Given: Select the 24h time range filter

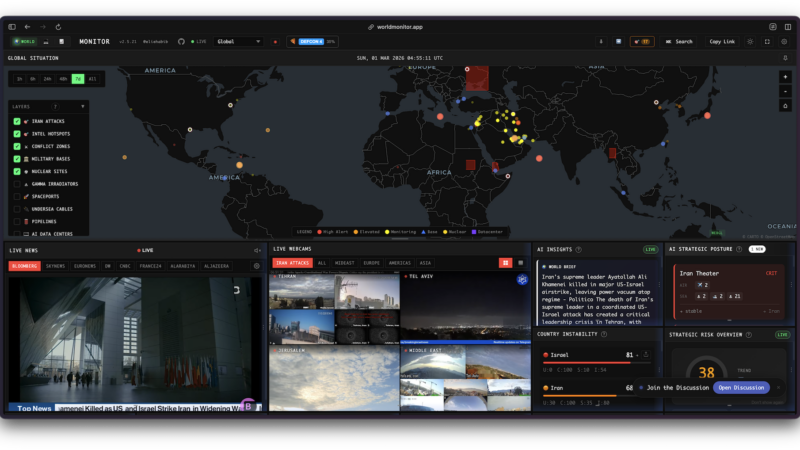Looking at the screenshot, I should 48,78.
